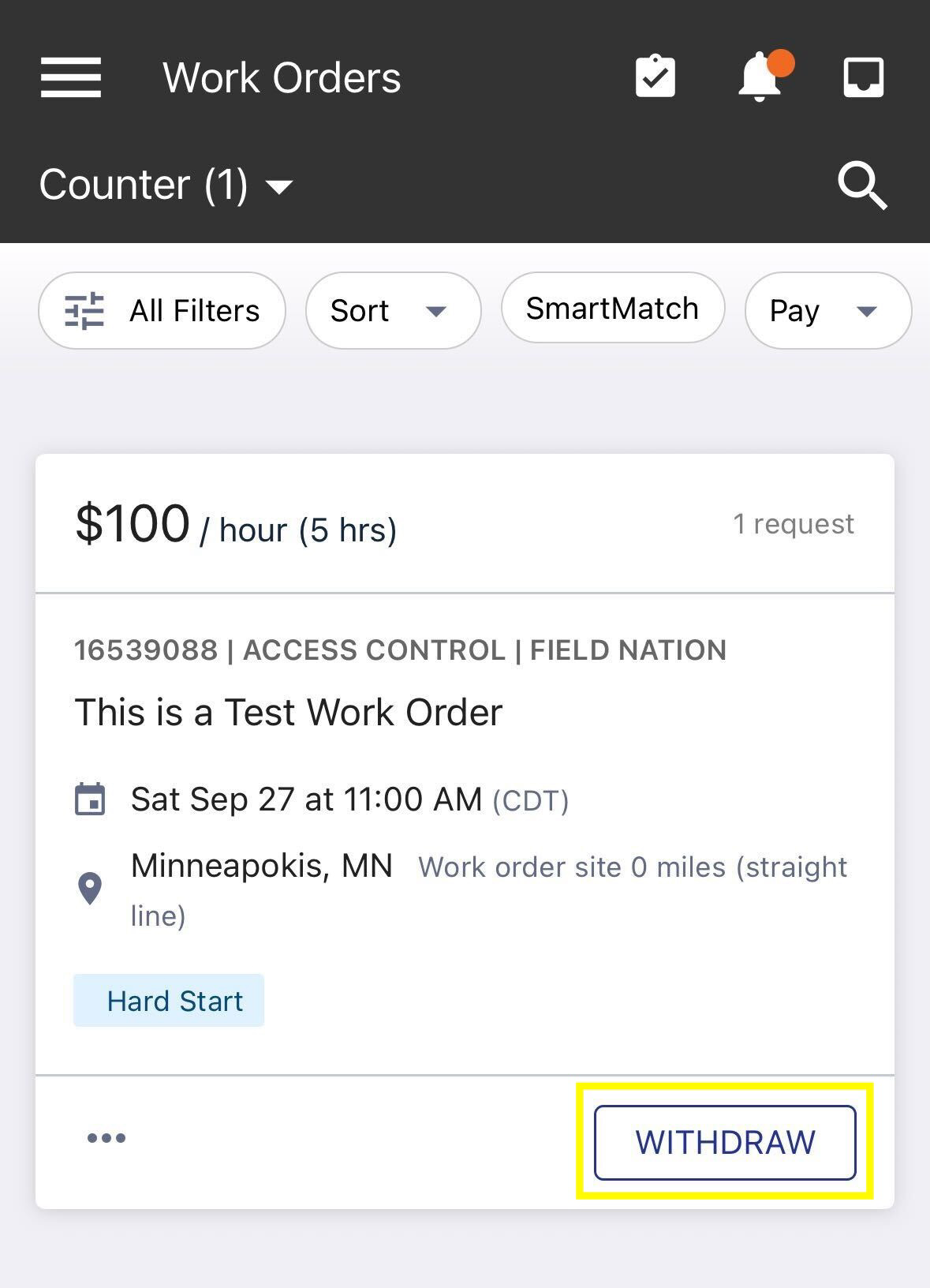Tap the search magnifier icon

pos(861,185)
